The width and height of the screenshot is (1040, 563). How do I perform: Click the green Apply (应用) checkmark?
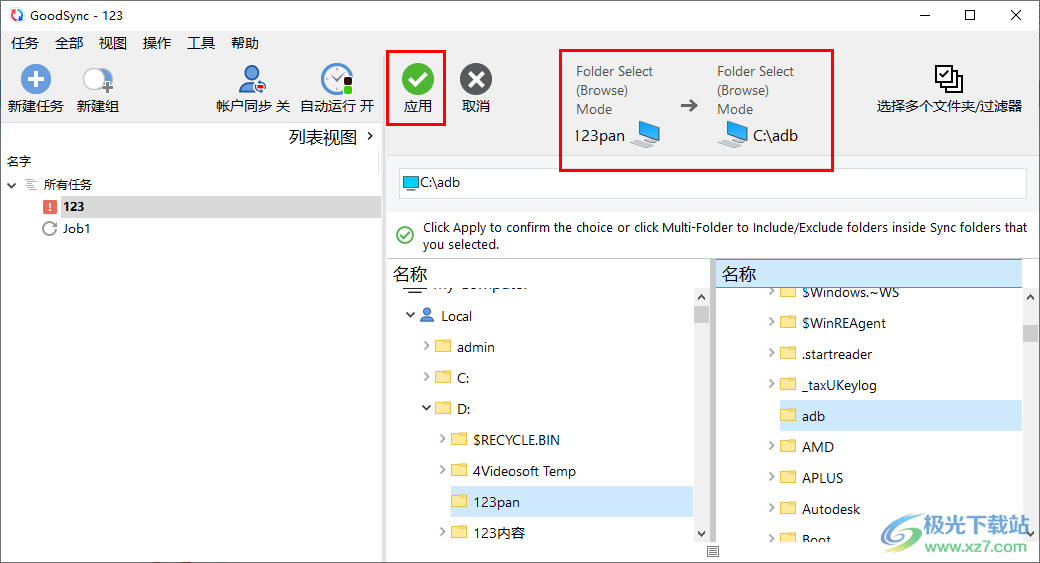(418, 80)
